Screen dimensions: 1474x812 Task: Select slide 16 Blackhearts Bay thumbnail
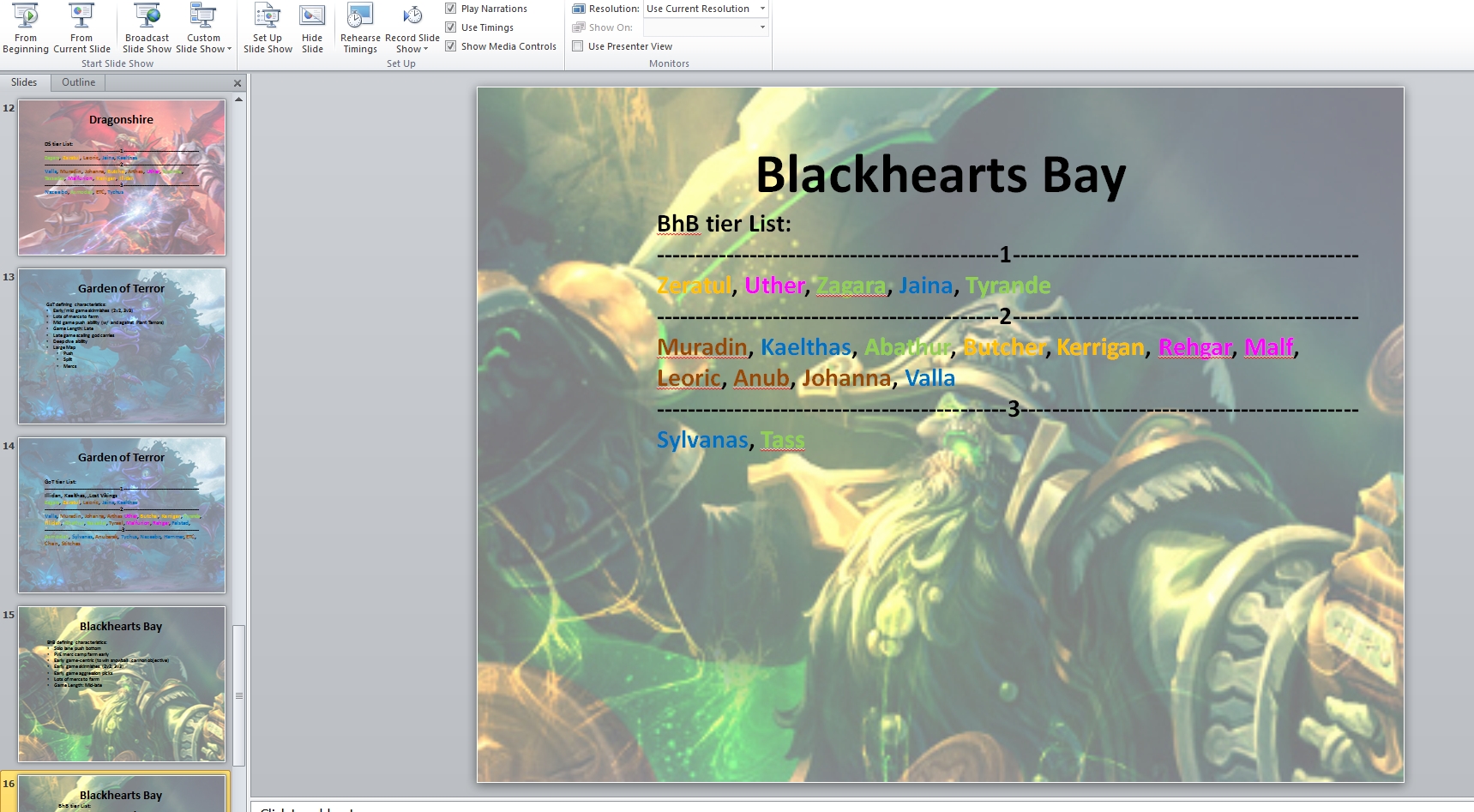(122, 793)
